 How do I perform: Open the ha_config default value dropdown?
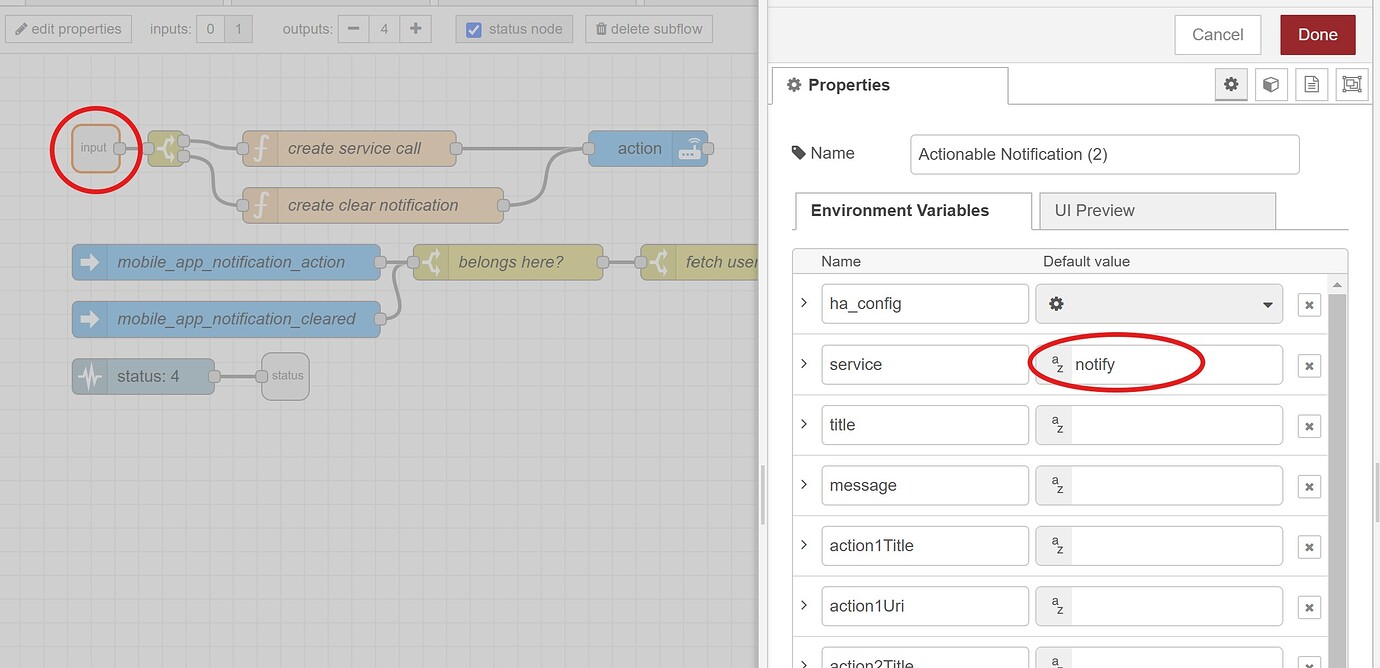(x=1158, y=304)
